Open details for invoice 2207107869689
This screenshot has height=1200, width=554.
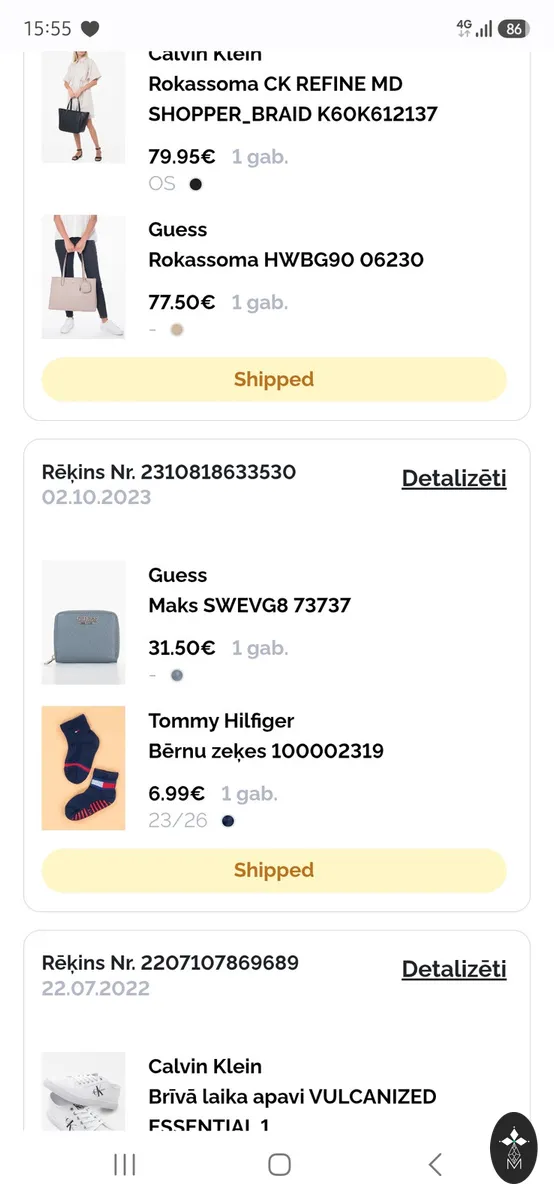click(454, 969)
